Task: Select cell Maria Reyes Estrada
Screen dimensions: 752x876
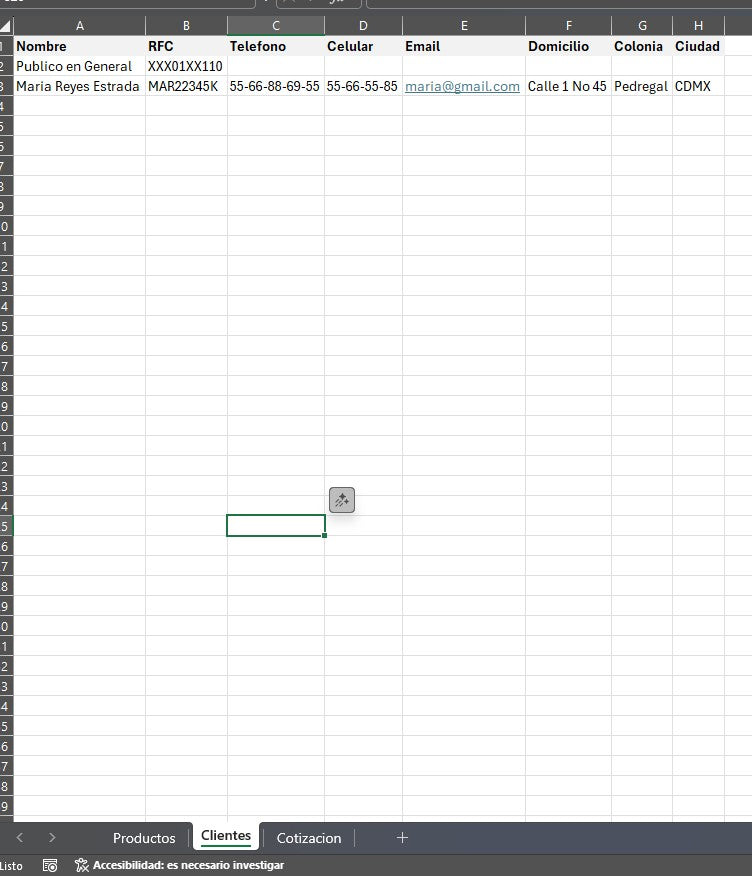Action: coord(80,87)
